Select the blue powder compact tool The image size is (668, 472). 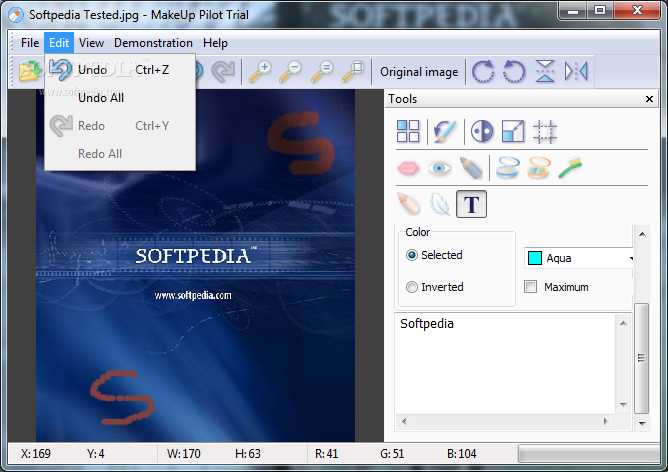click(x=508, y=168)
